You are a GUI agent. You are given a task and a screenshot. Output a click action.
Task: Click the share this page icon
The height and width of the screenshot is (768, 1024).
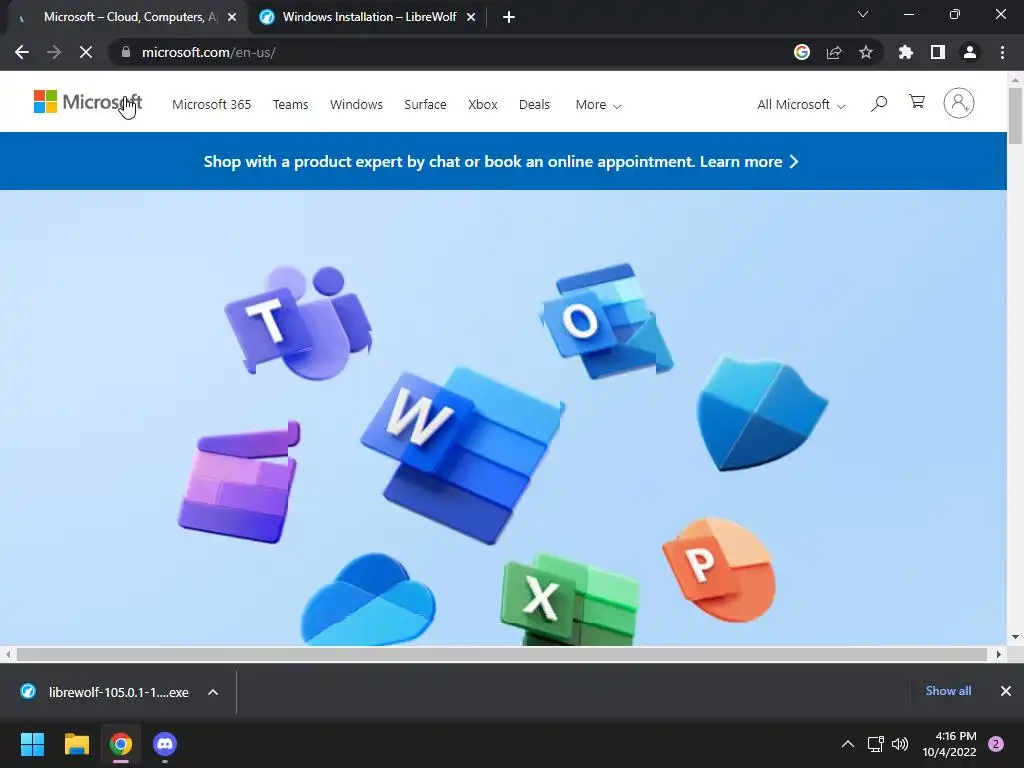pyautogui.click(x=834, y=52)
